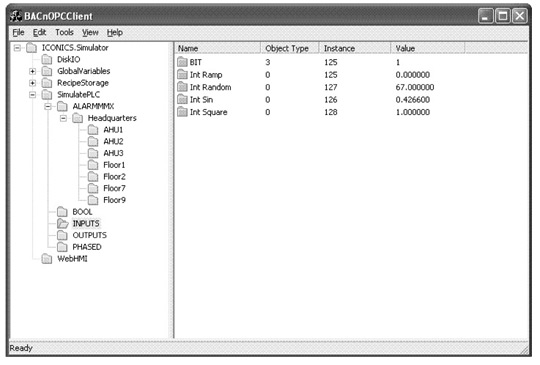Click the 'Int Square' name text
540x365 pixels.
(208, 112)
